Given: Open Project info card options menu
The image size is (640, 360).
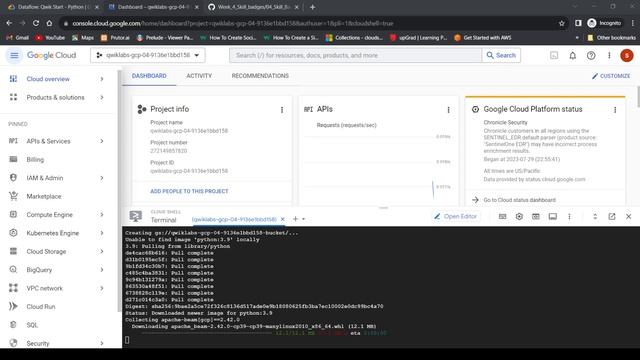Looking at the screenshot, I should (x=282, y=110).
